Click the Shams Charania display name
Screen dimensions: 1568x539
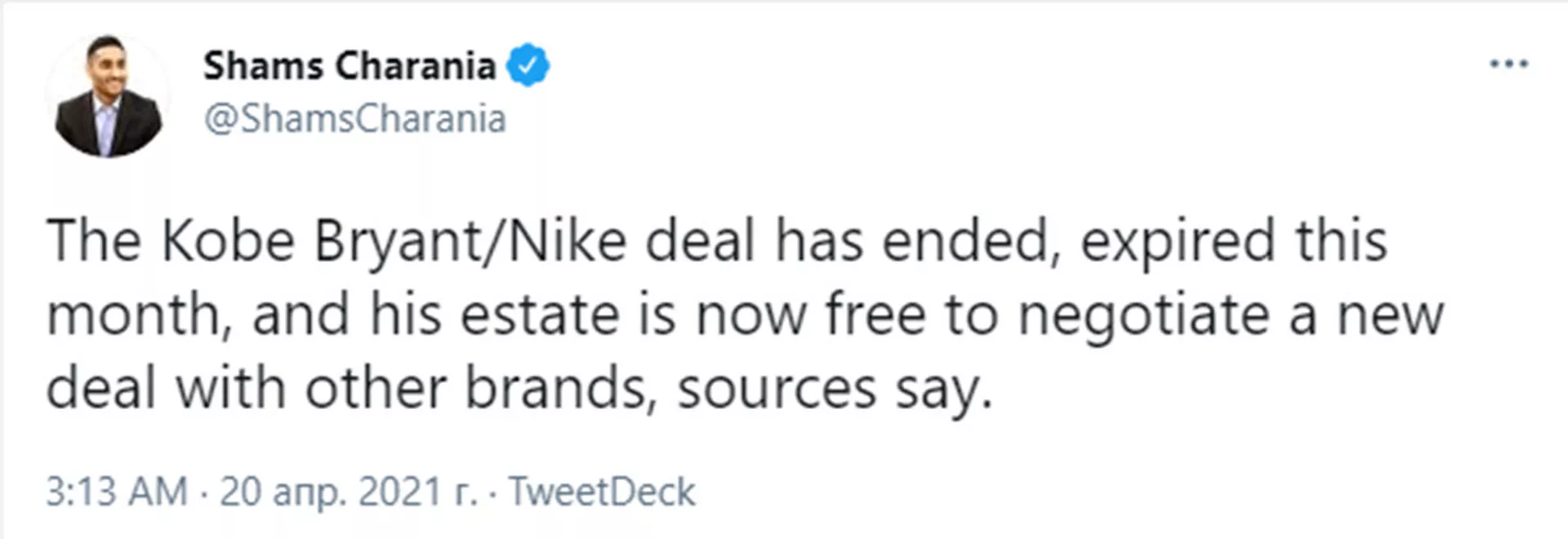tap(350, 65)
